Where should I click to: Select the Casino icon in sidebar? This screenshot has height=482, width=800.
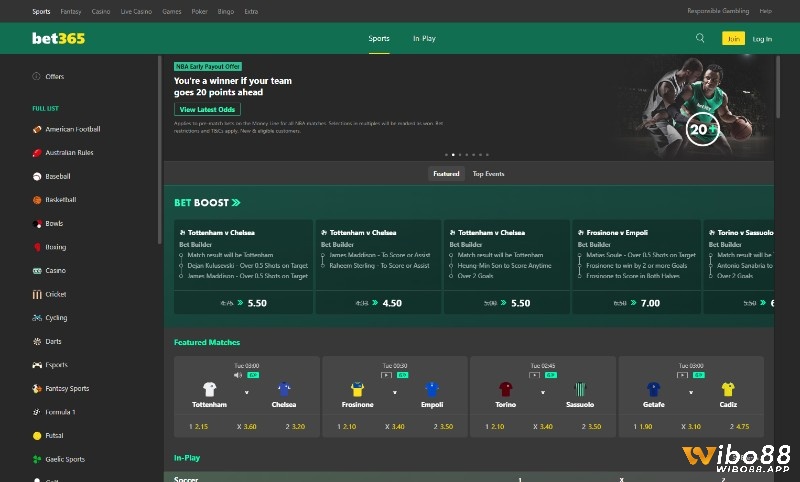(37, 271)
